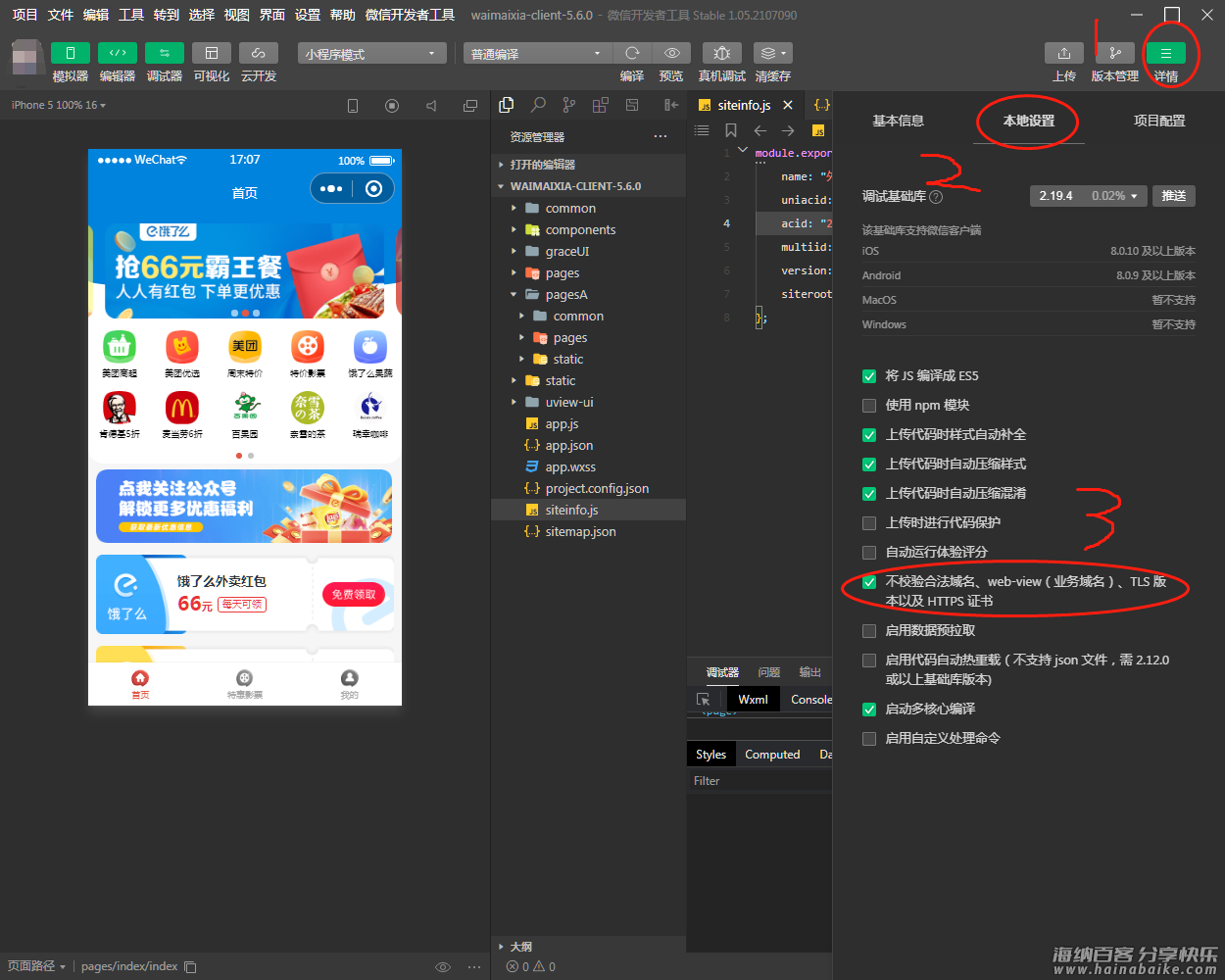Click the 预览 preview eye icon
Screen dimensions: 1225x980
pyautogui.click(x=671, y=53)
